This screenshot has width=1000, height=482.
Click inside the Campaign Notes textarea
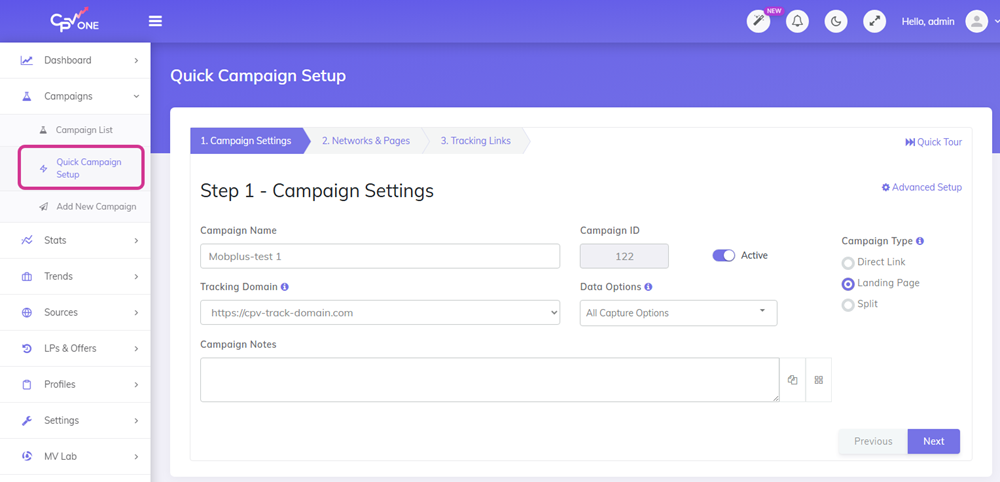(490, 379)
